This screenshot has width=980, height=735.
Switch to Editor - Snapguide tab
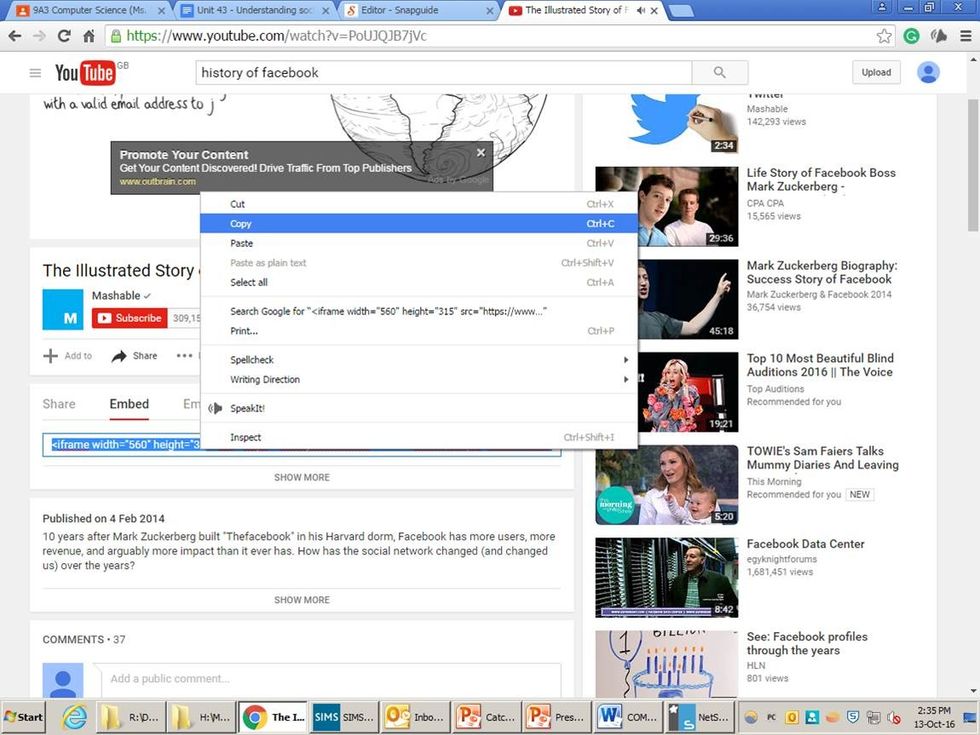point(419,11)
